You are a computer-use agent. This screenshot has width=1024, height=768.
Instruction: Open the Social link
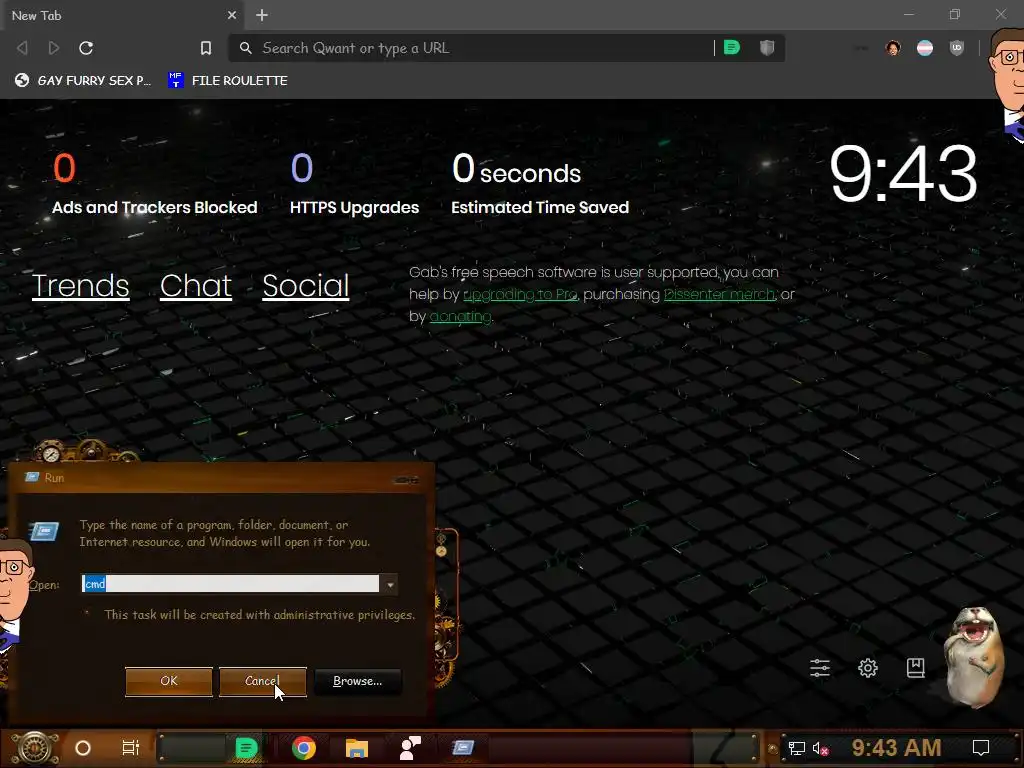pos(306,286)
